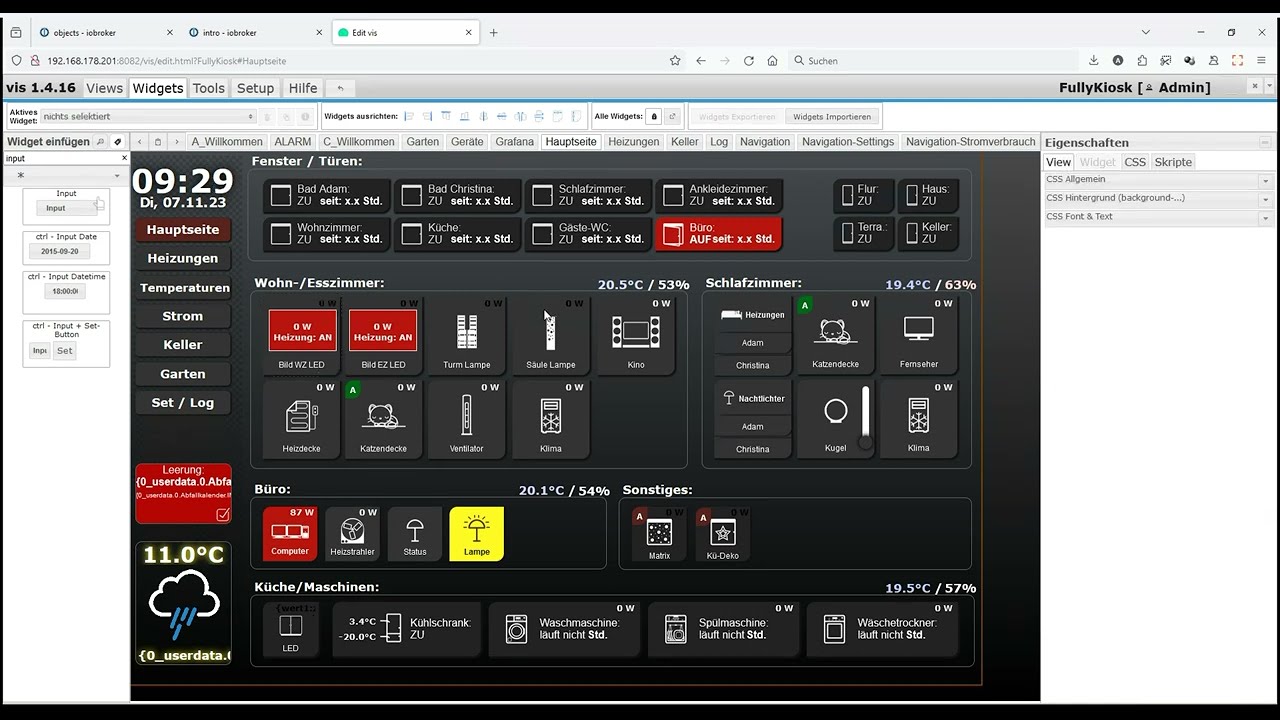
Task: Click the Ventilator widget icon
Action: point(466,415)
